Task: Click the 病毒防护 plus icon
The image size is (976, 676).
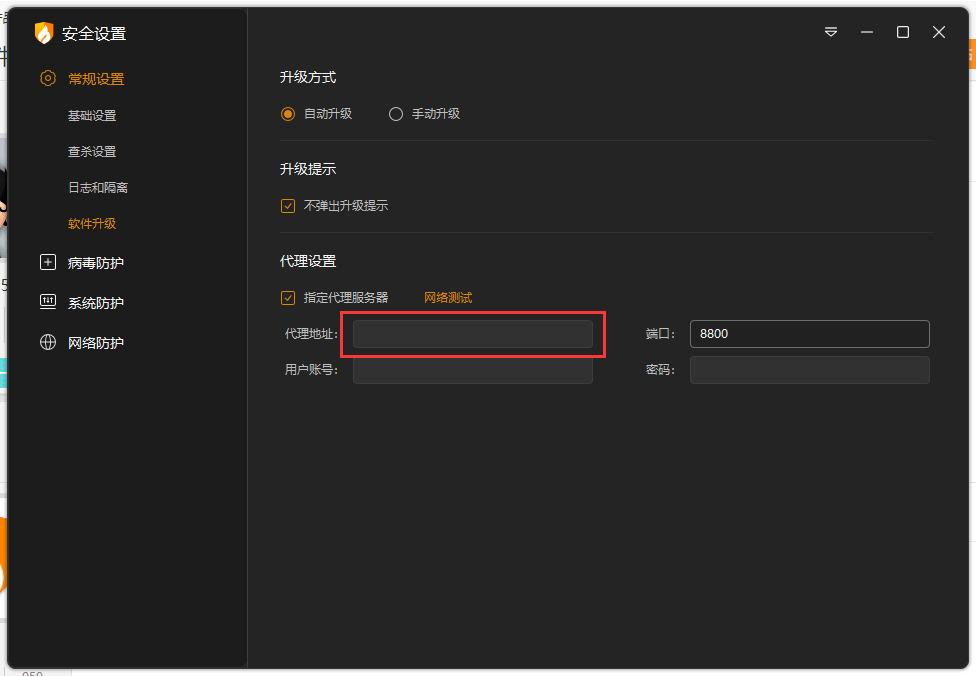Action: pyautogui.click(x=47, y=263)
